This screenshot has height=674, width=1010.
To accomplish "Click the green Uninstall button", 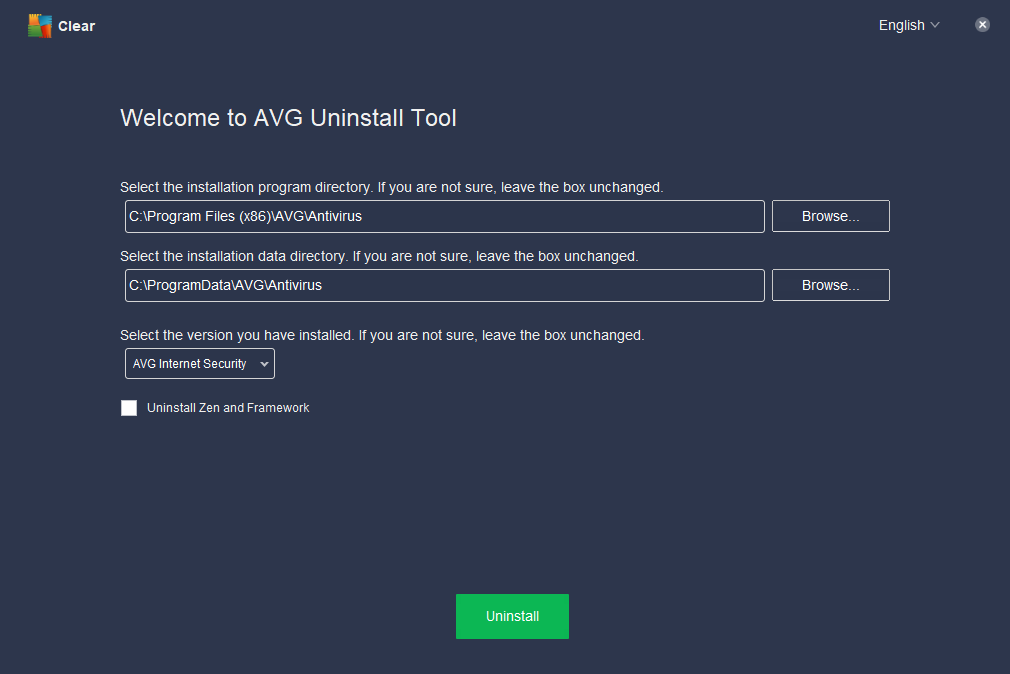I will coord(512,616).
